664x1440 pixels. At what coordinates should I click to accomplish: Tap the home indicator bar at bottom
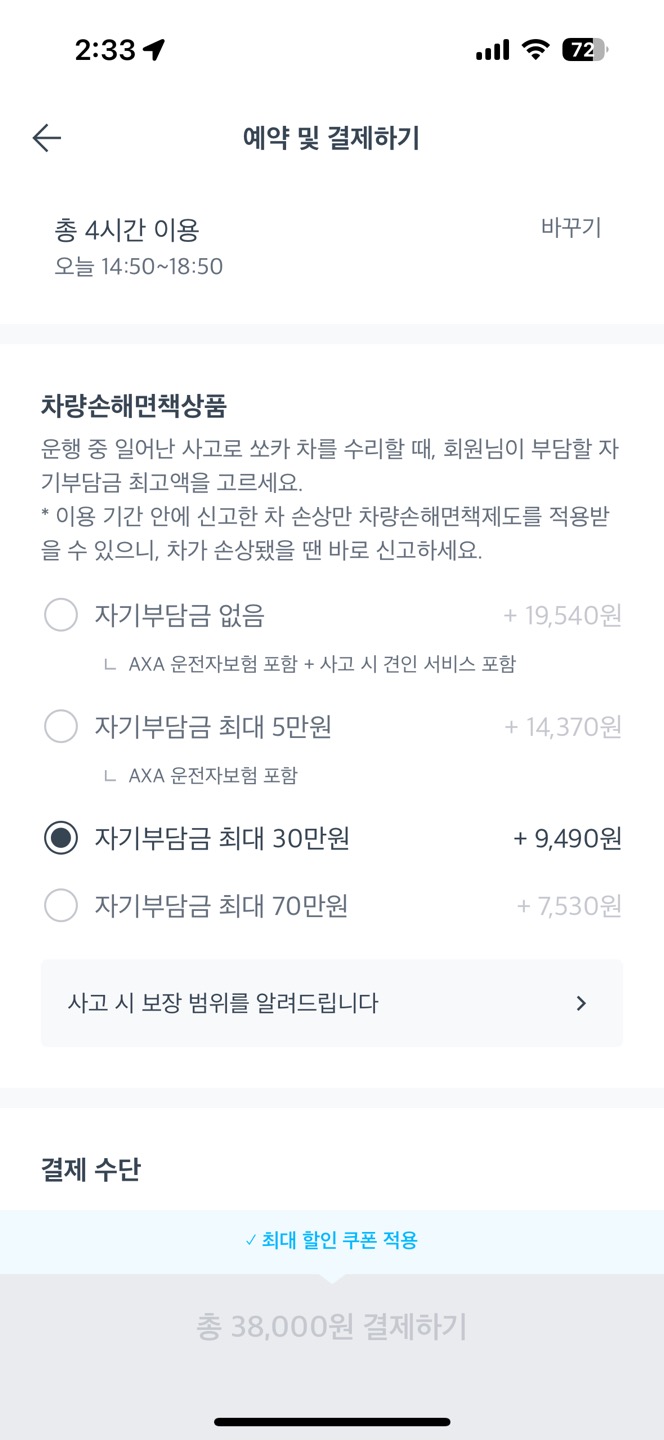click(332, 1418)
